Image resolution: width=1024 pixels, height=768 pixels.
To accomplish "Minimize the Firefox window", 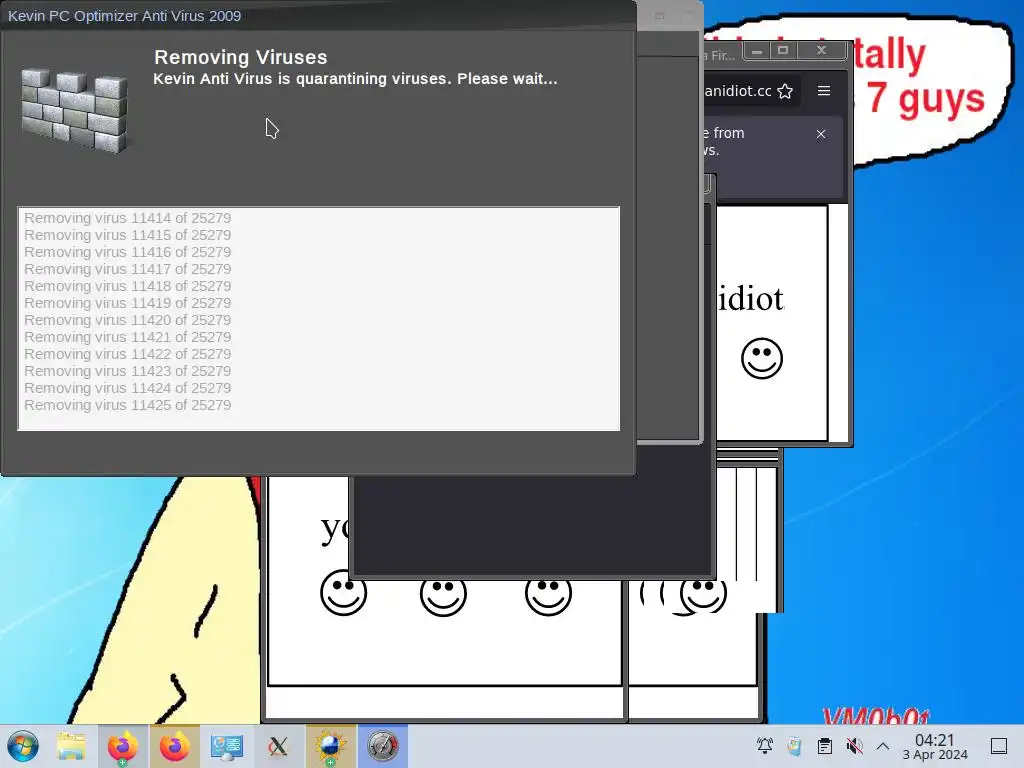I will 757,50.
